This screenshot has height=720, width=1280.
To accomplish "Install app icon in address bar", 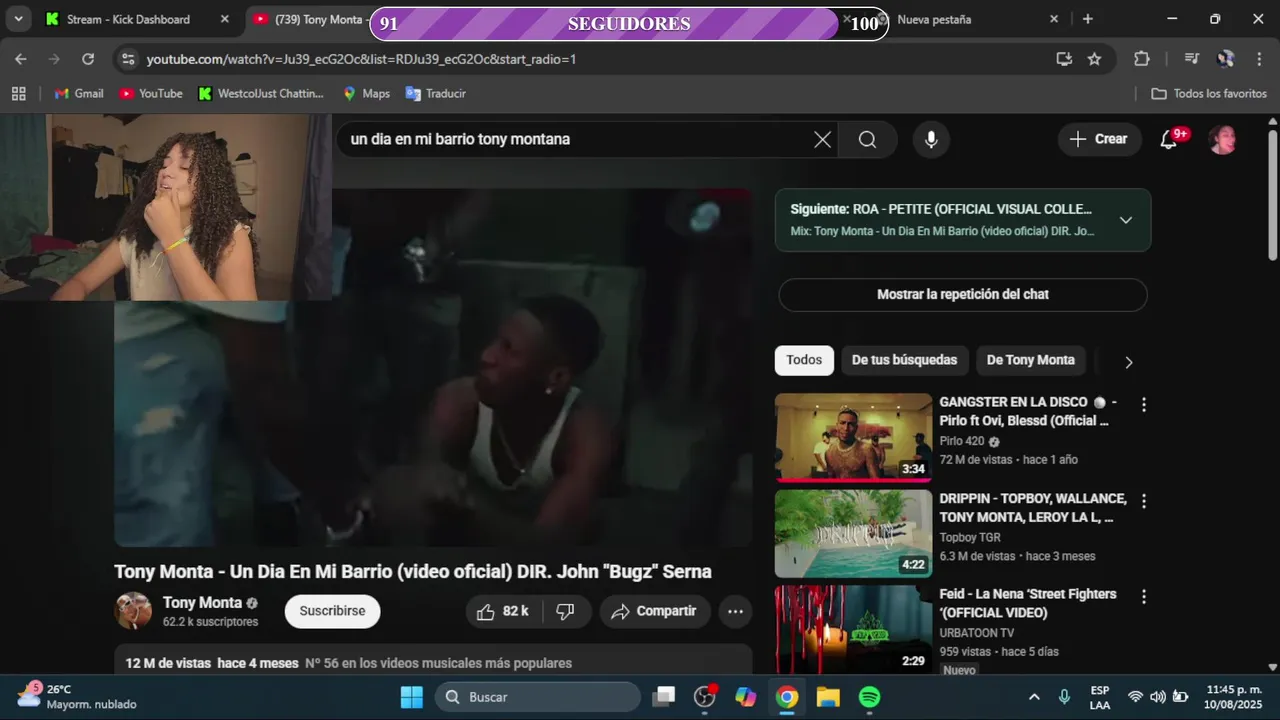I will coord(1064,59).
